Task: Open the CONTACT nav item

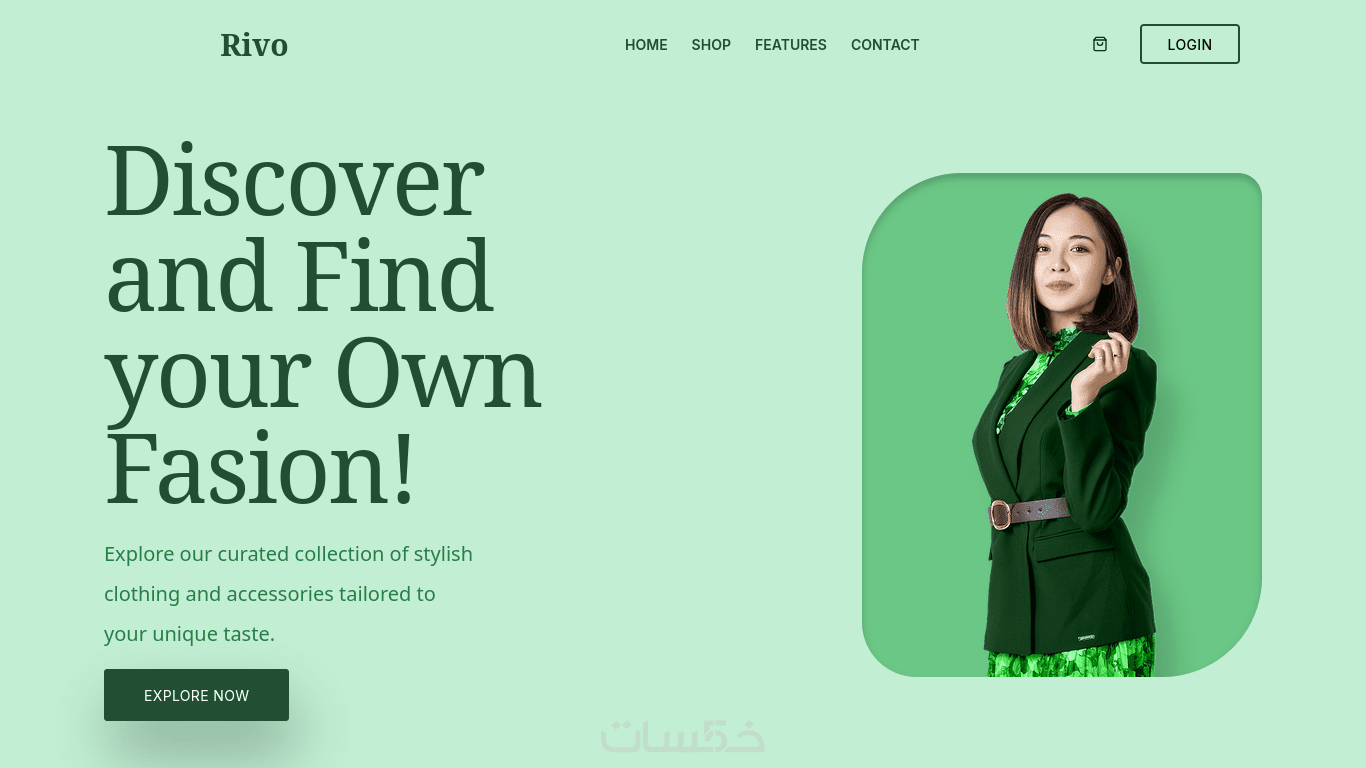Action: pyautogui.click(x=885, y=45)
